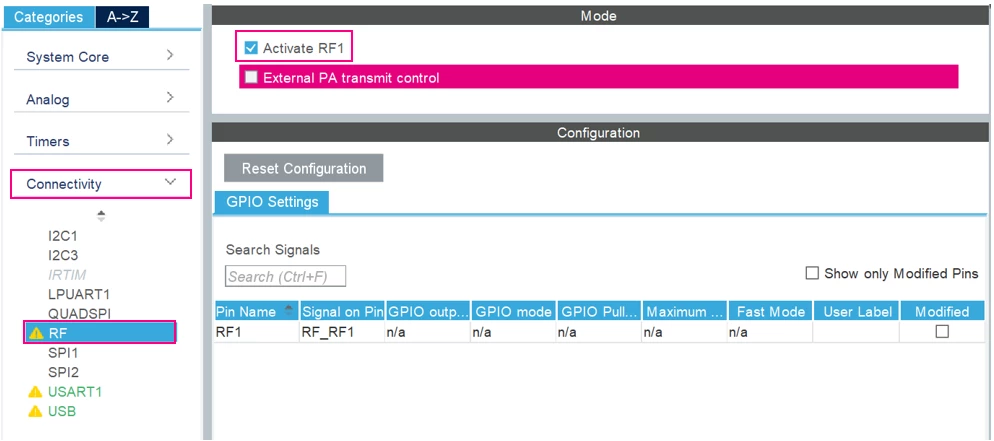The width and height of the screenshot is (994, 441).
Task: Uncheck the Activate RF1 checkbox
Action: pos(251,48)
